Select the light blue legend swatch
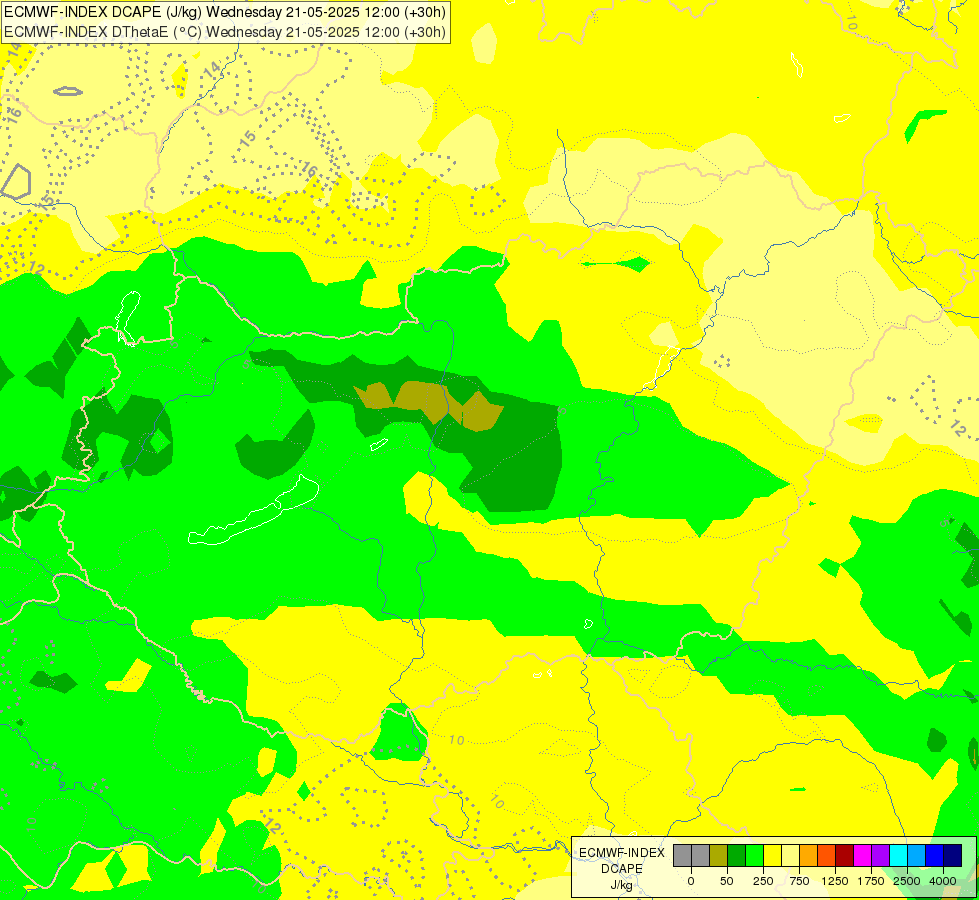 click(x=917, y=855)
